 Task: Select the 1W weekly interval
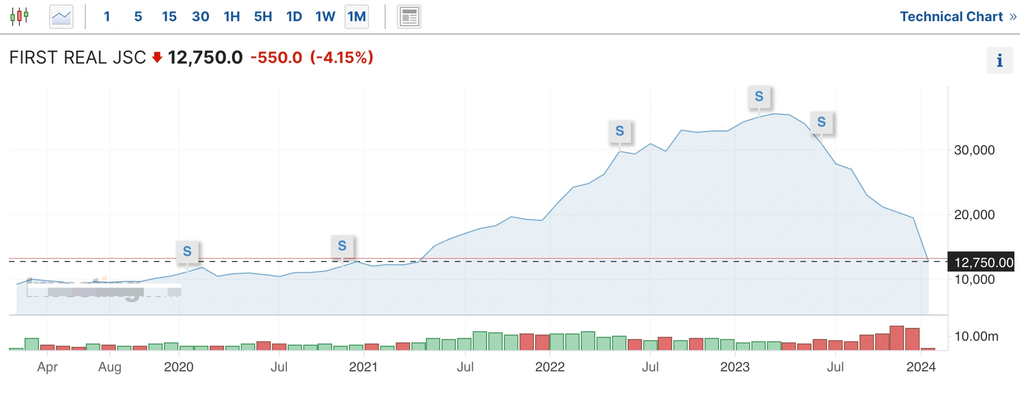pos(325,16)
